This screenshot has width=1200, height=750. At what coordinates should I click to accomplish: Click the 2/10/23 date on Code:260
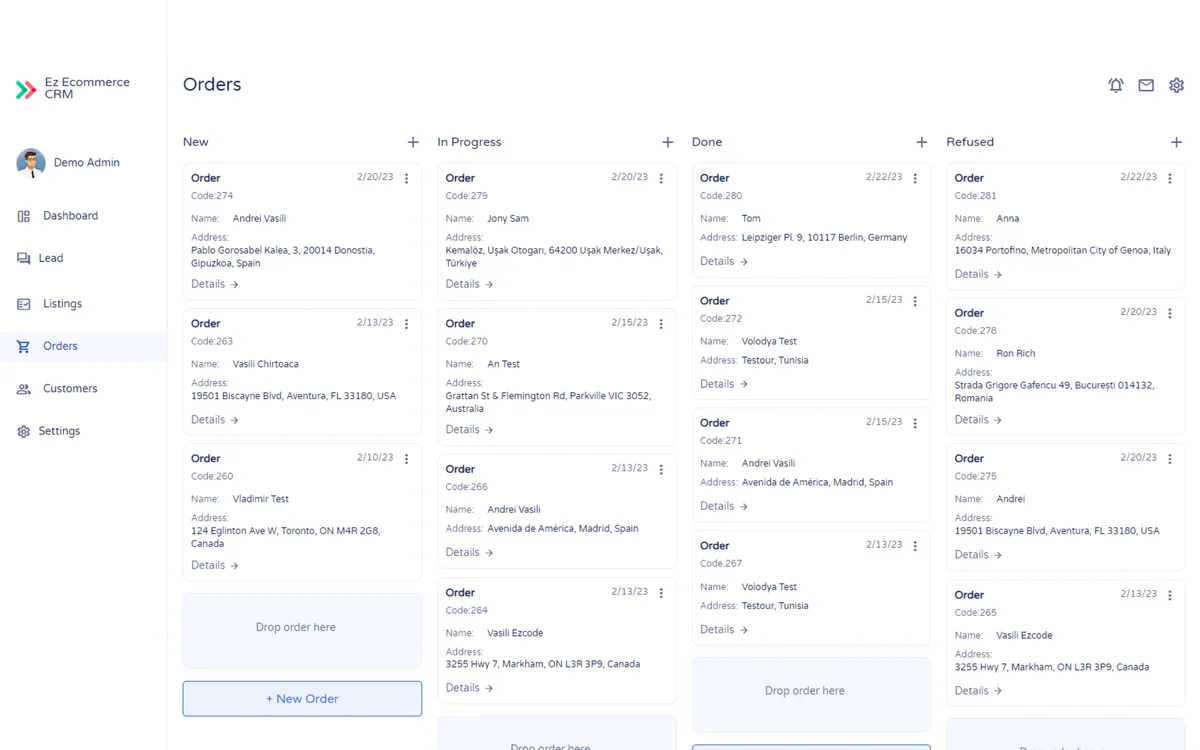pyautogui.click(x=375, y=458)
